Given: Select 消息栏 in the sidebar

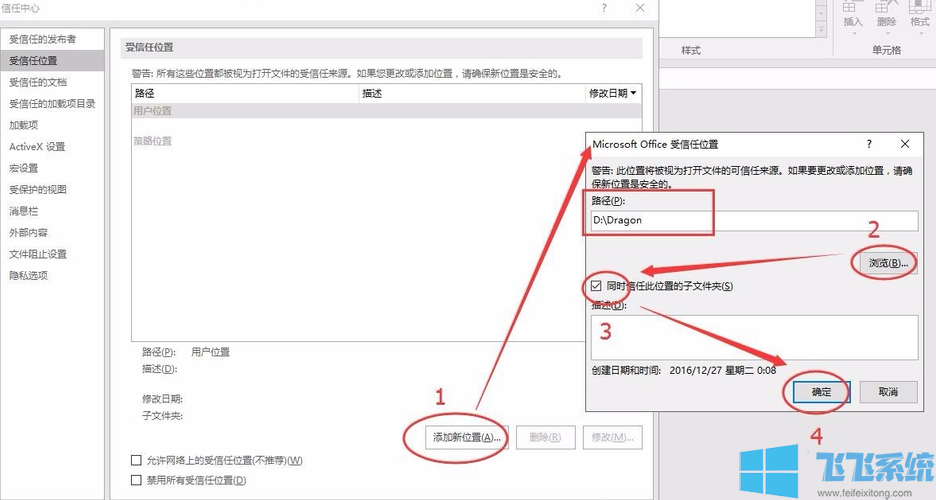Looking at the screenshot, I should coord(23,211).
